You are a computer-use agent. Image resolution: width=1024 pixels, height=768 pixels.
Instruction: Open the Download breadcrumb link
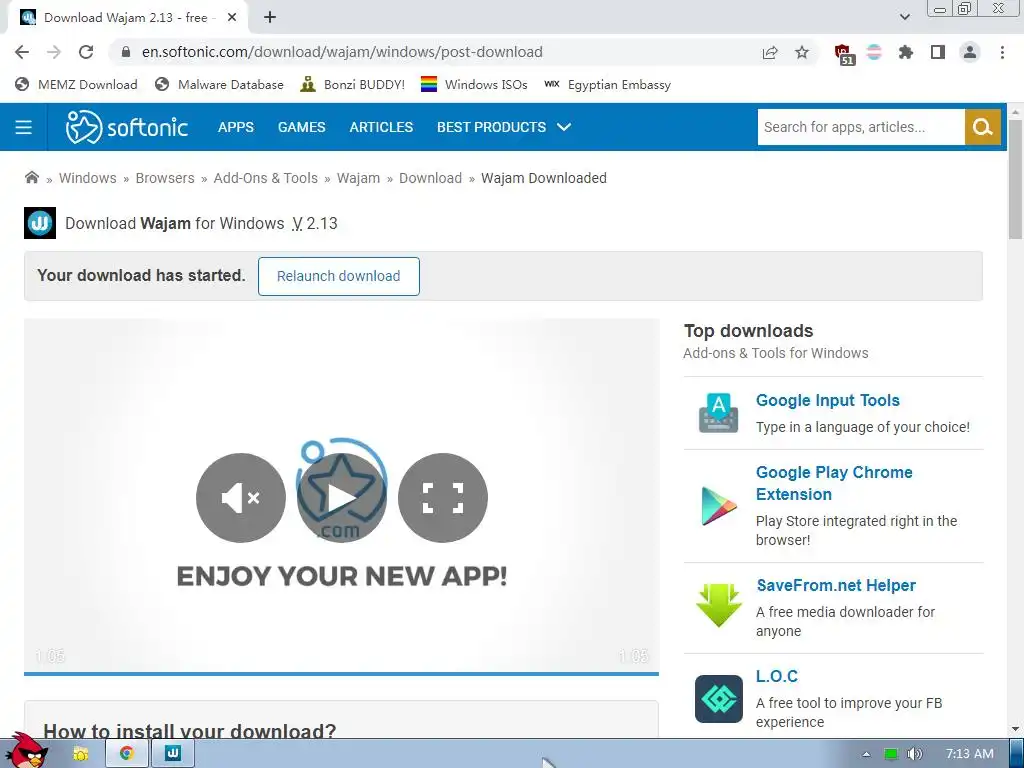point(430,178)
